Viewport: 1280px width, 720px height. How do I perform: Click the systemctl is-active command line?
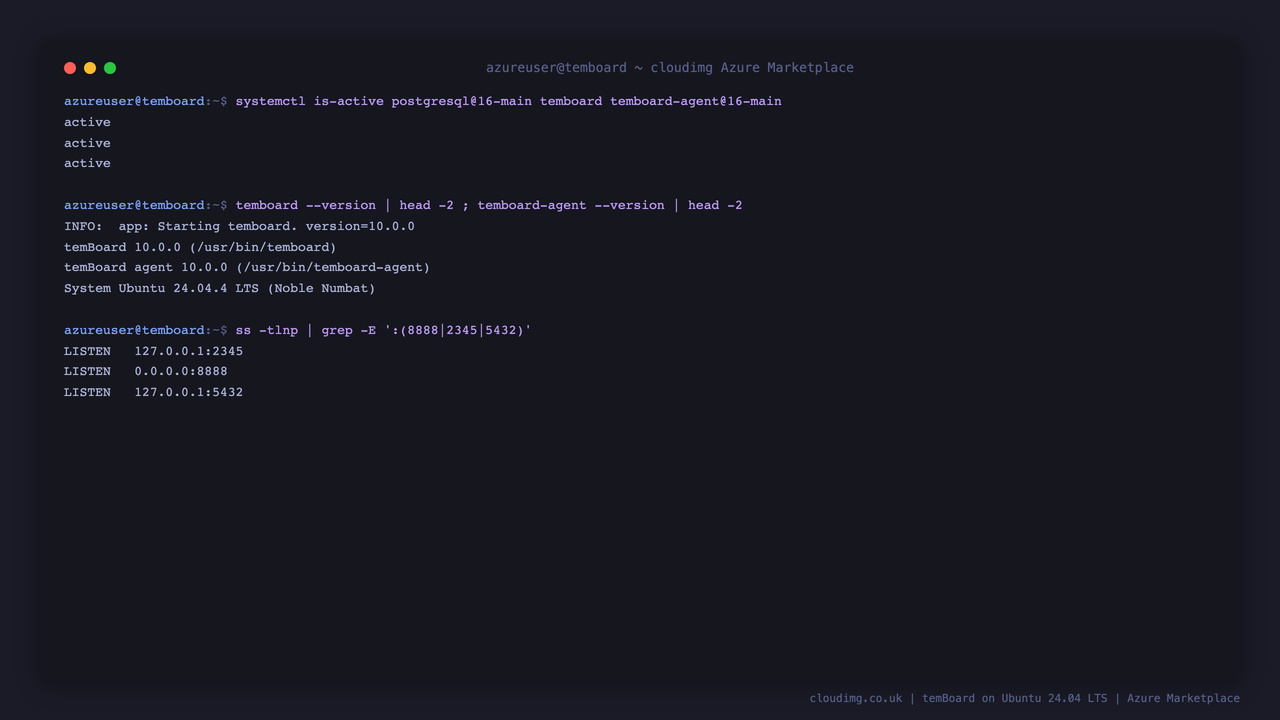coord(423,101)
